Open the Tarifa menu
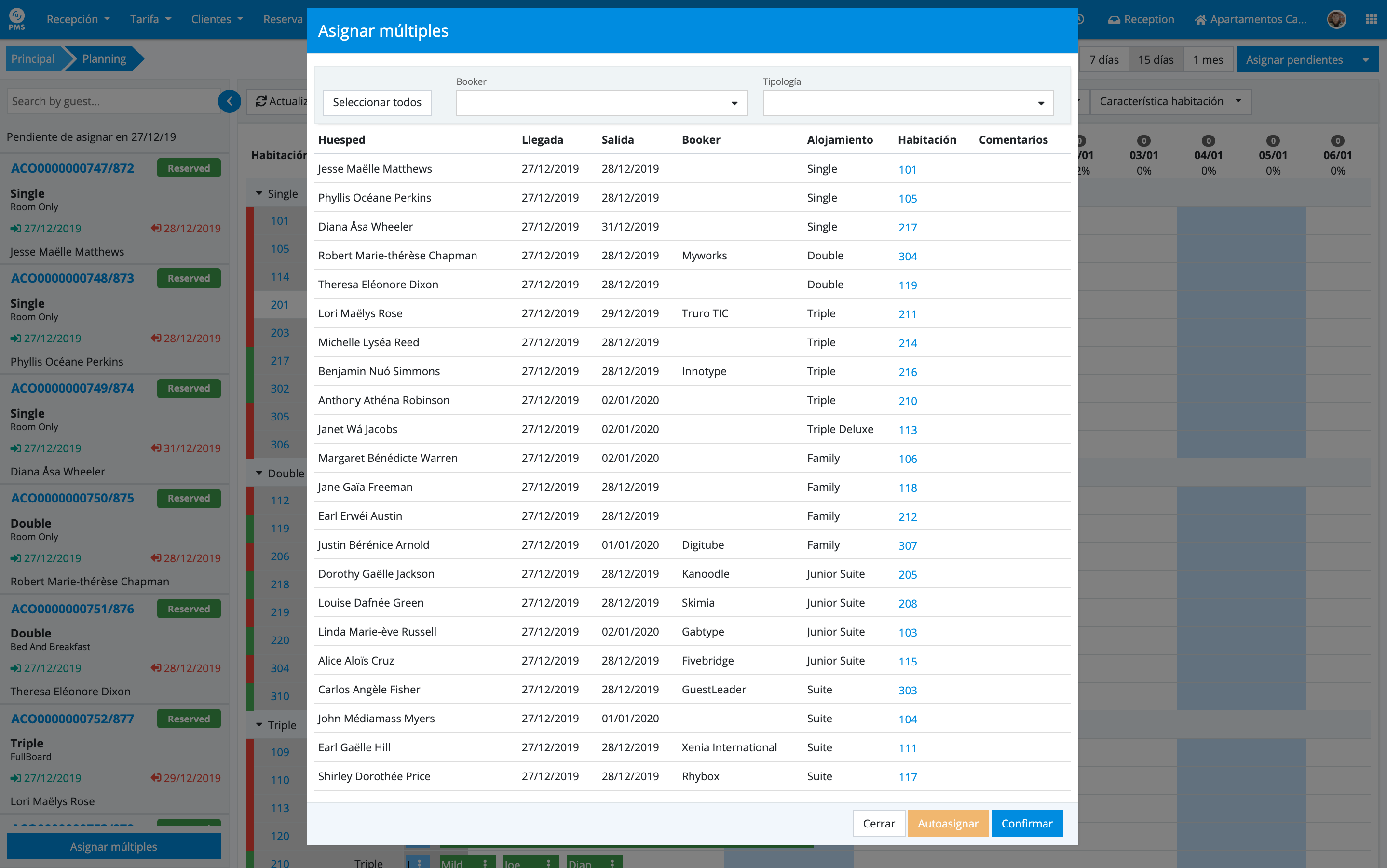1387x868 pixels. [x=150, y=19]
